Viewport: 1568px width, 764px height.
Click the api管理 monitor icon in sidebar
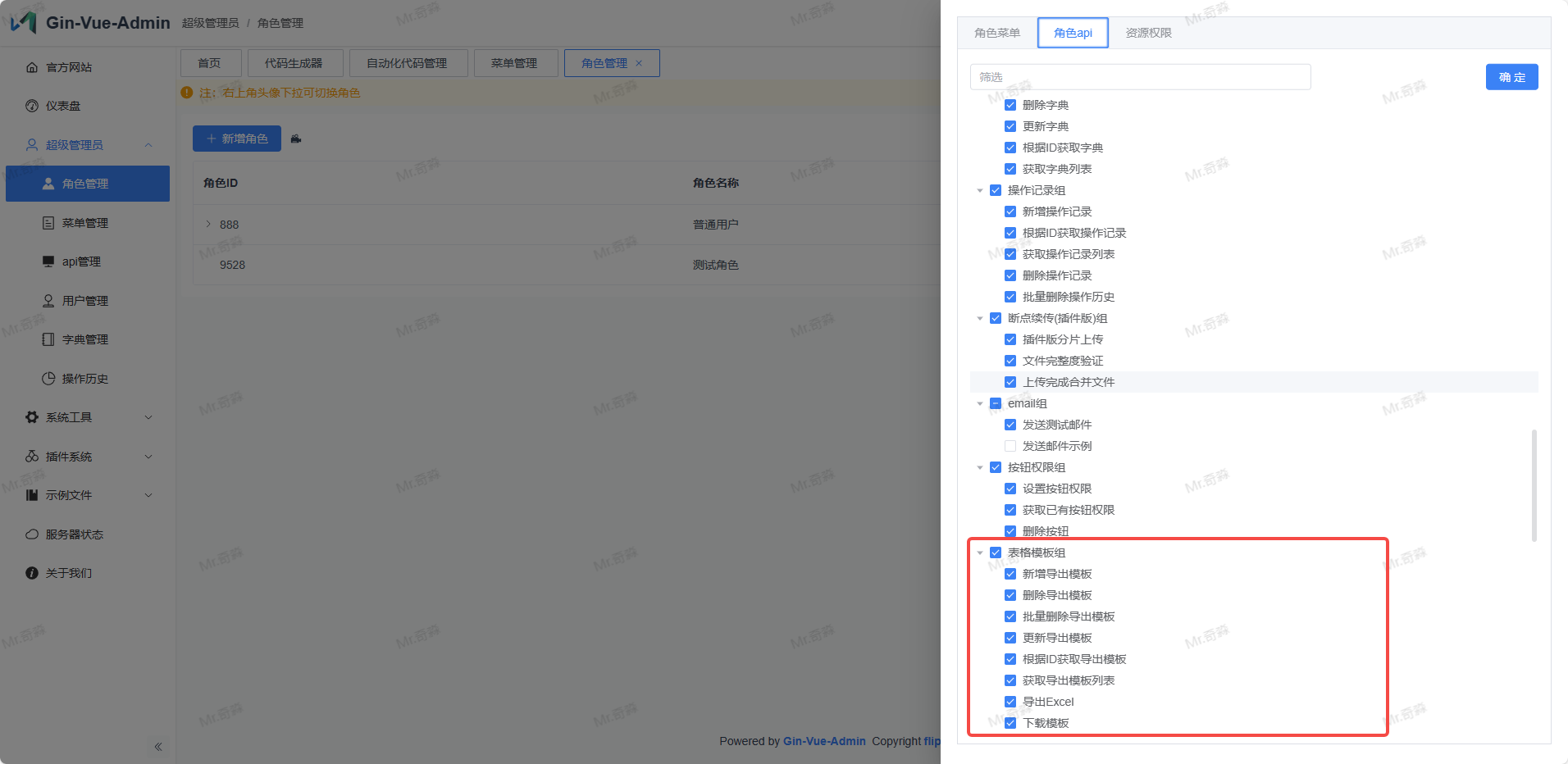(48, 261)
